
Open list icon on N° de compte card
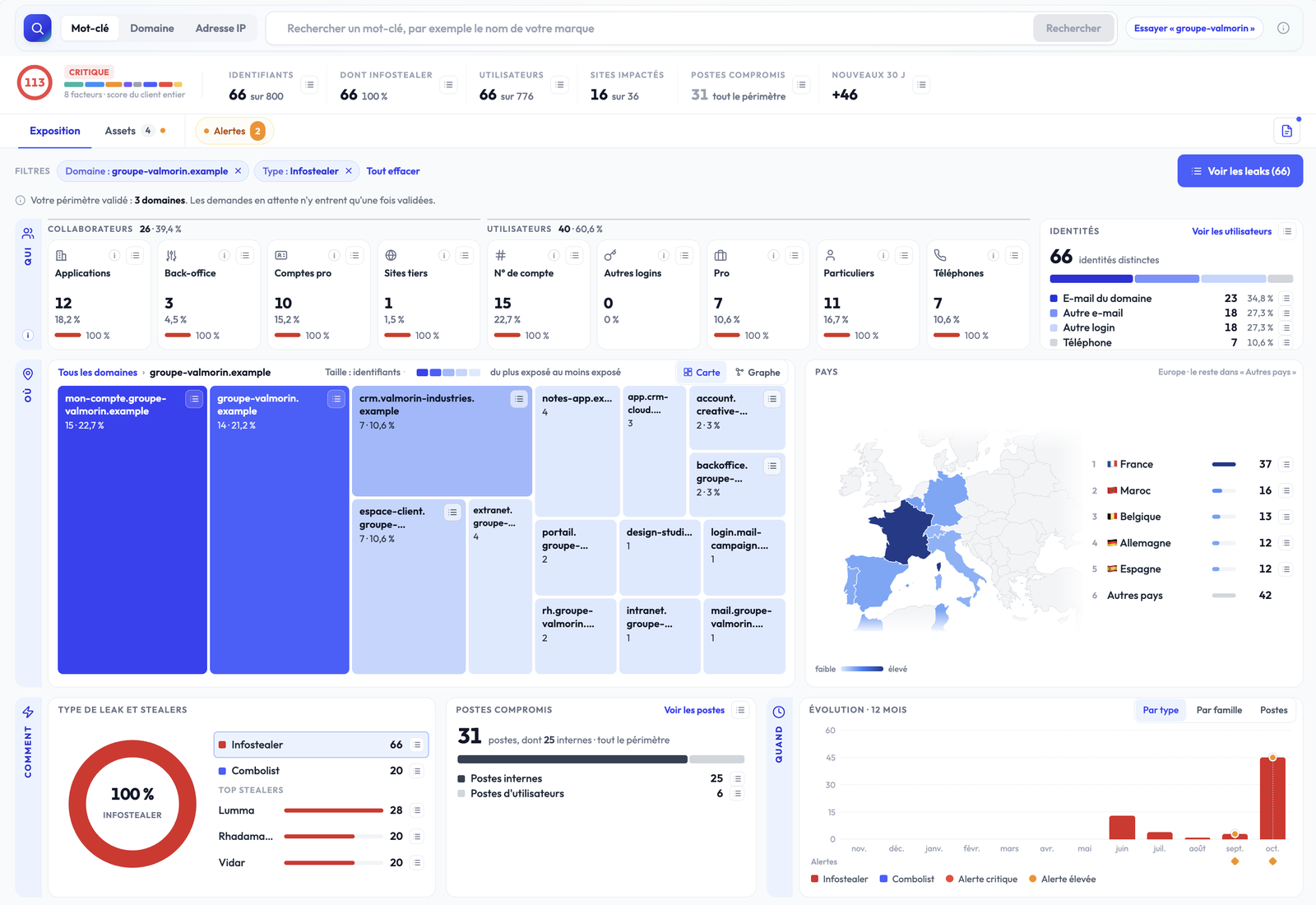point(575,255)
